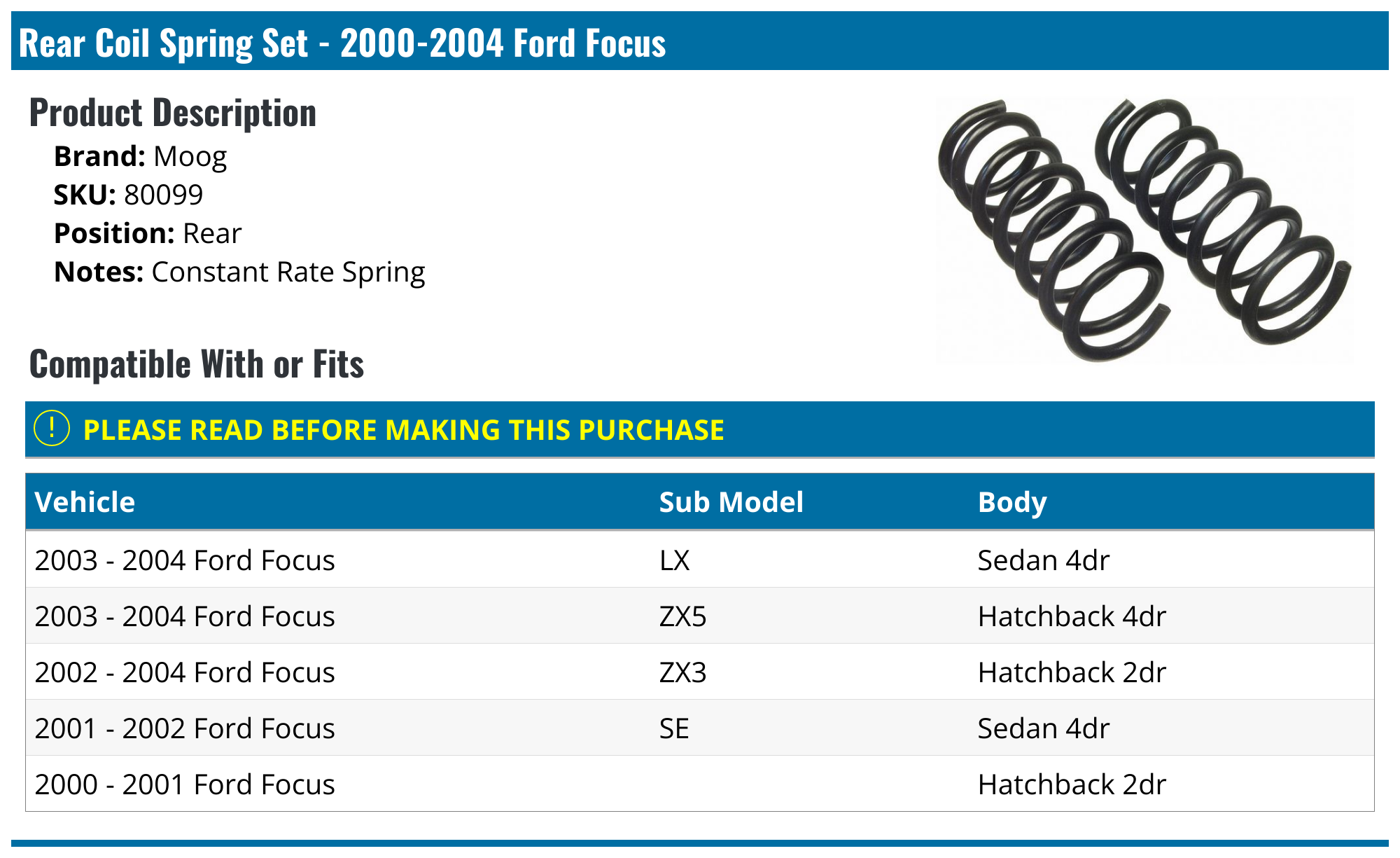Click the yellow exclamation warning icon

pyautogui.click(x=52, y=429)
